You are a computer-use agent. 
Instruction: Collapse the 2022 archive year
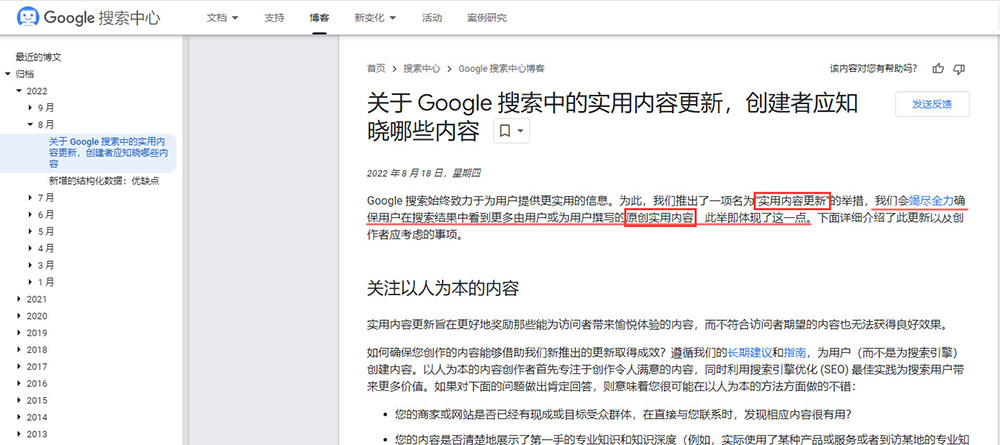coord(19,91)
